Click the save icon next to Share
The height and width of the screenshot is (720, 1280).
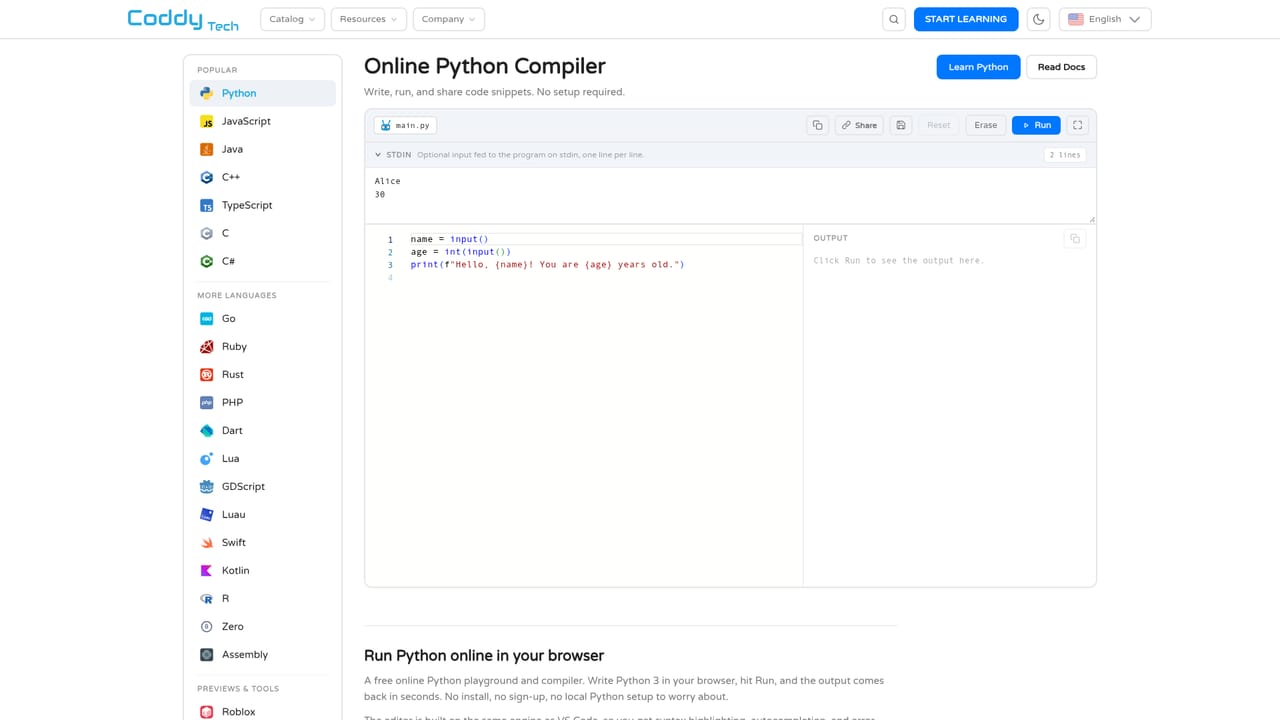(x=900, y=125)
